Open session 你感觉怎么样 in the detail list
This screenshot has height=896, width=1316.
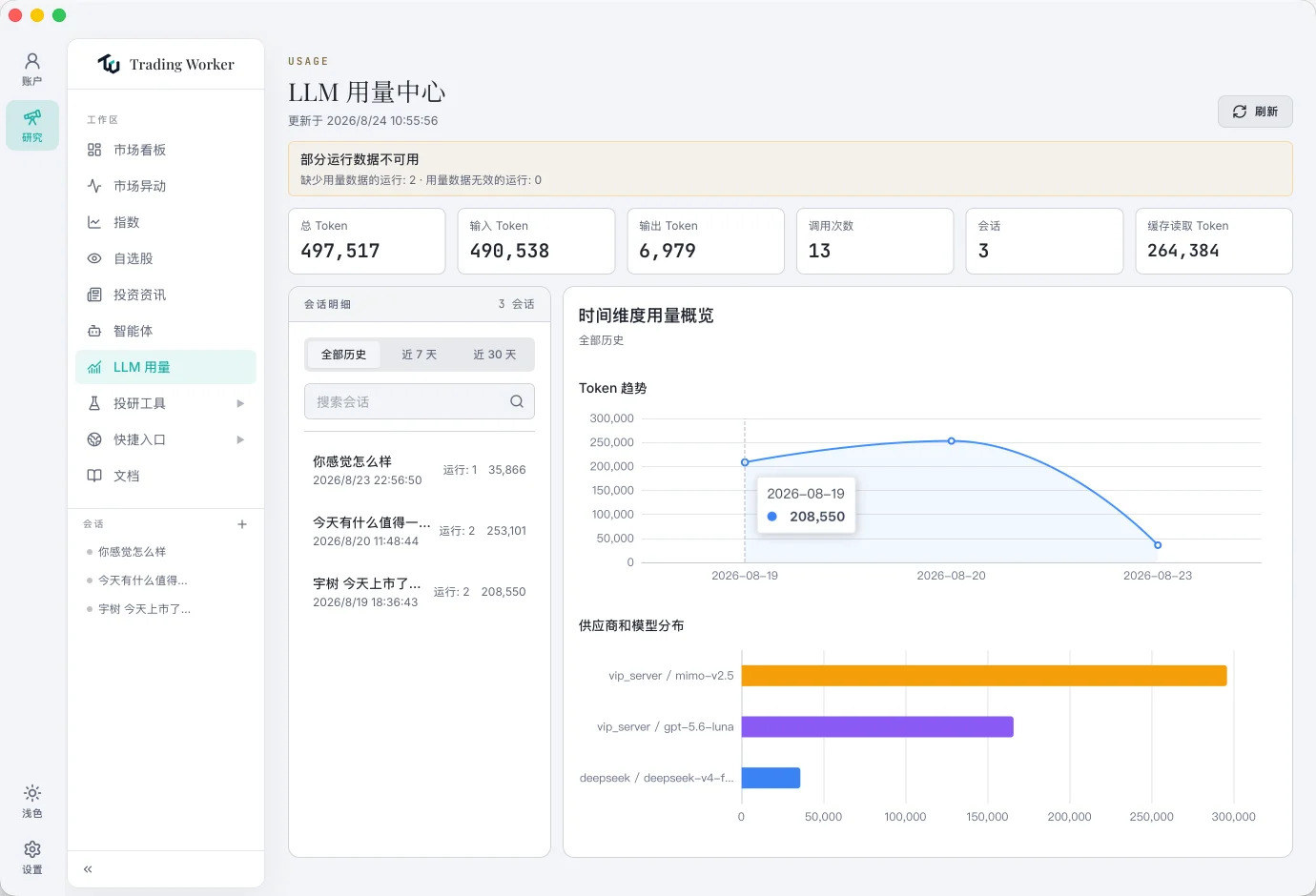420,470
